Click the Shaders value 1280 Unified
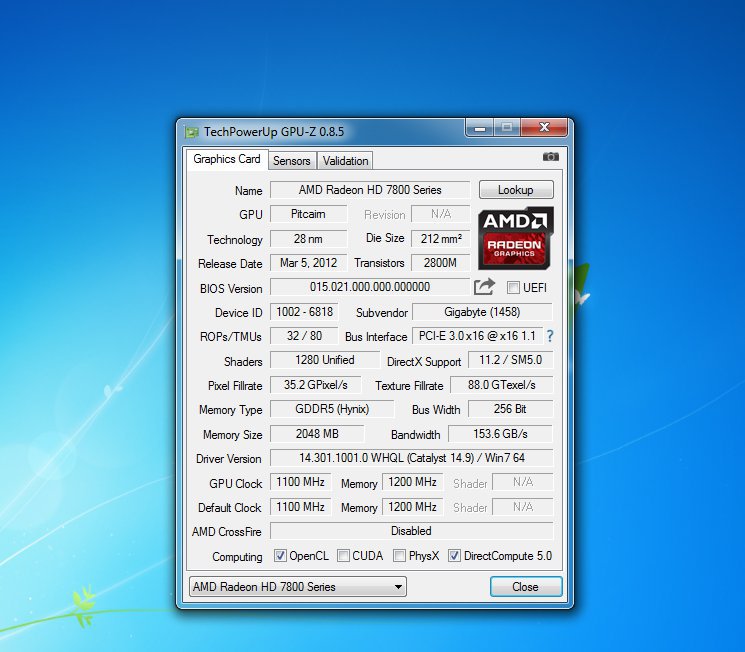The width and height of the screenshot is (745, 652). point(325,360)
